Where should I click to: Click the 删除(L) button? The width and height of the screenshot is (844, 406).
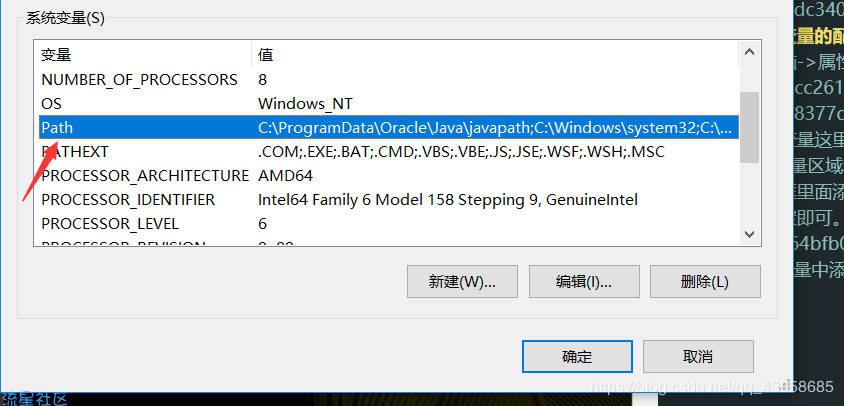tap(705, 281)
